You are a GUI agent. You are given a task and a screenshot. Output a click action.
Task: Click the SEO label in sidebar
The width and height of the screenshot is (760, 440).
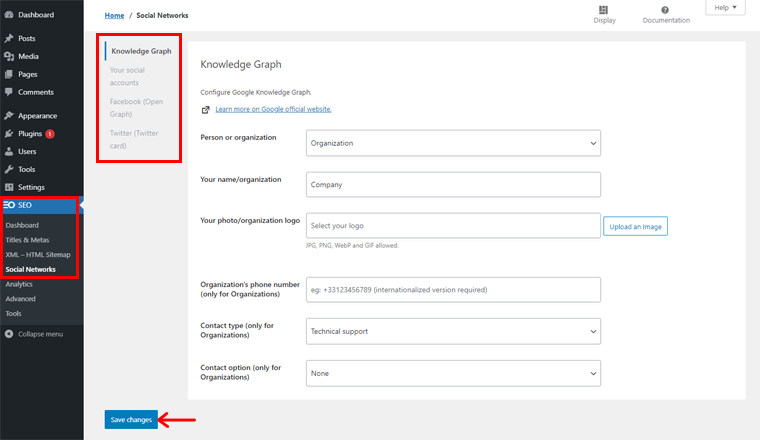(25, 205)
